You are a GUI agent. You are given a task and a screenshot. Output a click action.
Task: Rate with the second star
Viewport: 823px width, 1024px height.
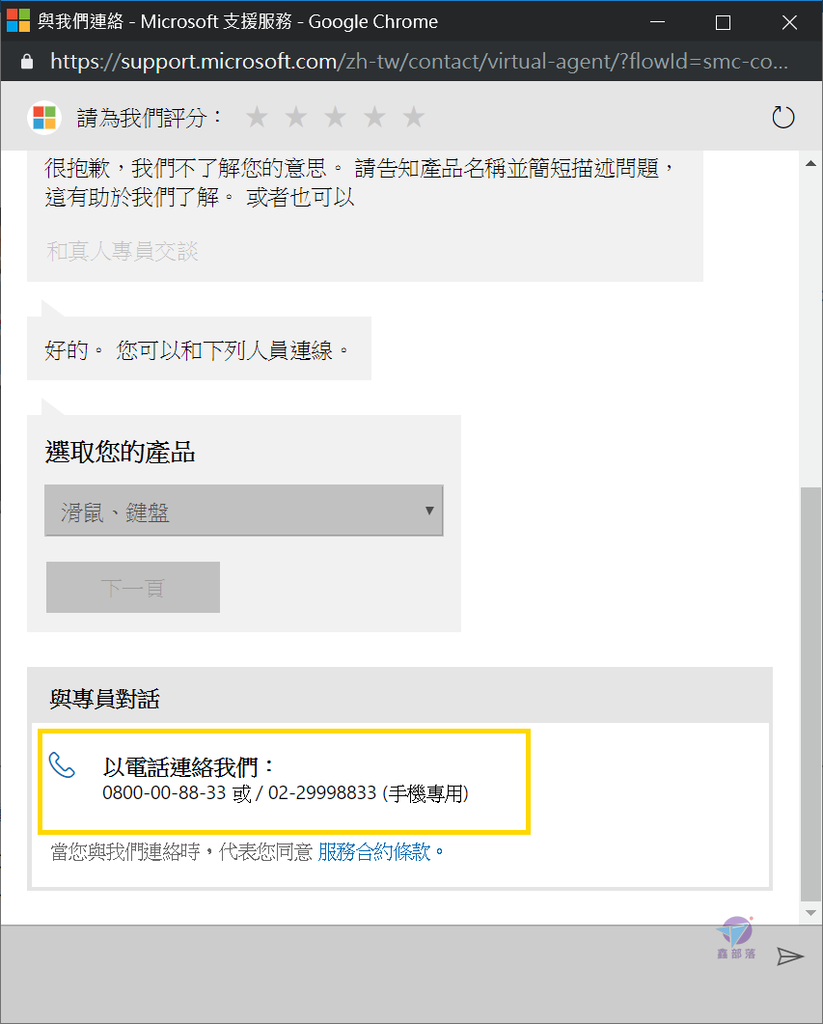coord(296,117)
